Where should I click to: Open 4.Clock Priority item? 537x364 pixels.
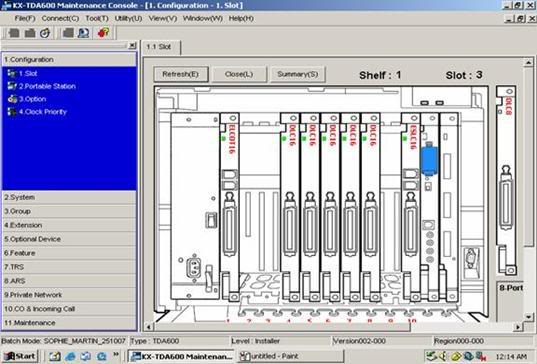37,112
